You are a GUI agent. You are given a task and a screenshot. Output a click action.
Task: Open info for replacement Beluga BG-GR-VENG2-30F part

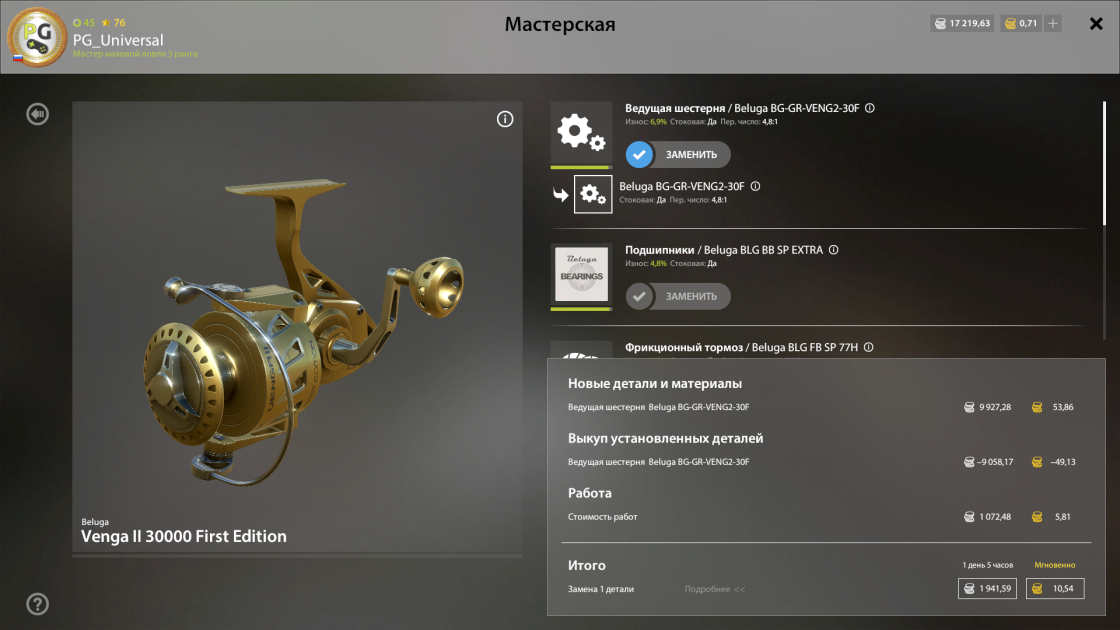coord(756,186)
